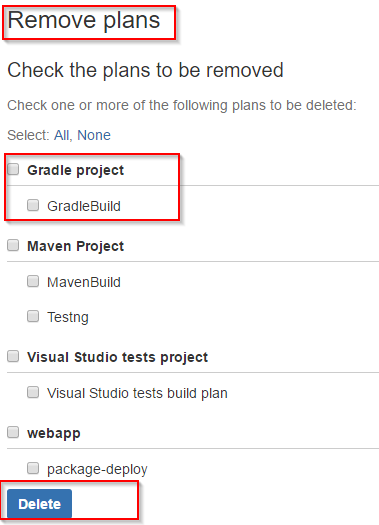379x525 pixels.
Task: Check the package-deploy plan checkbox
Action: 33,468
